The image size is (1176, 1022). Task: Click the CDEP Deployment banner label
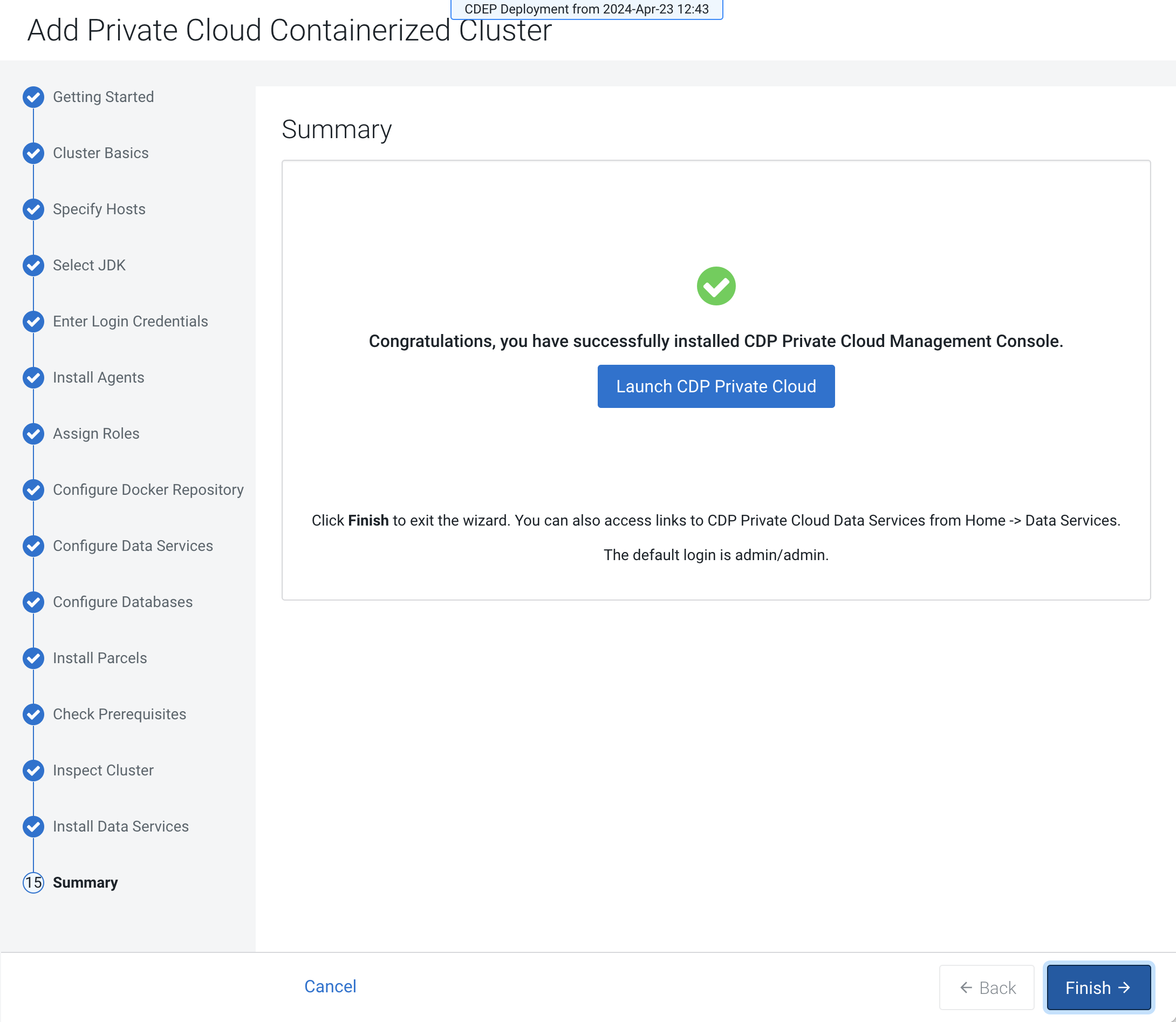(586, 9)
